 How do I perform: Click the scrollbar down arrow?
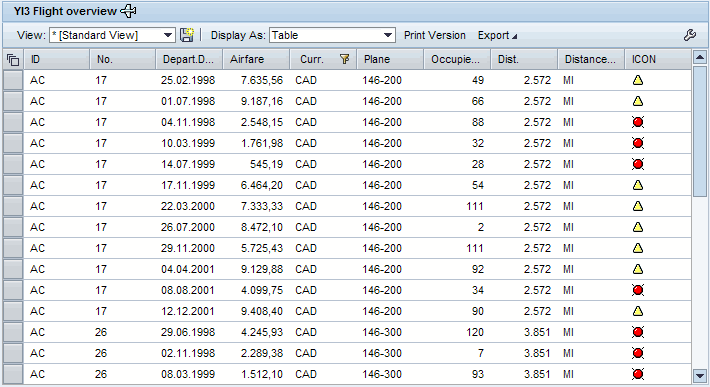pyautogui.click(x=700, y=375)
